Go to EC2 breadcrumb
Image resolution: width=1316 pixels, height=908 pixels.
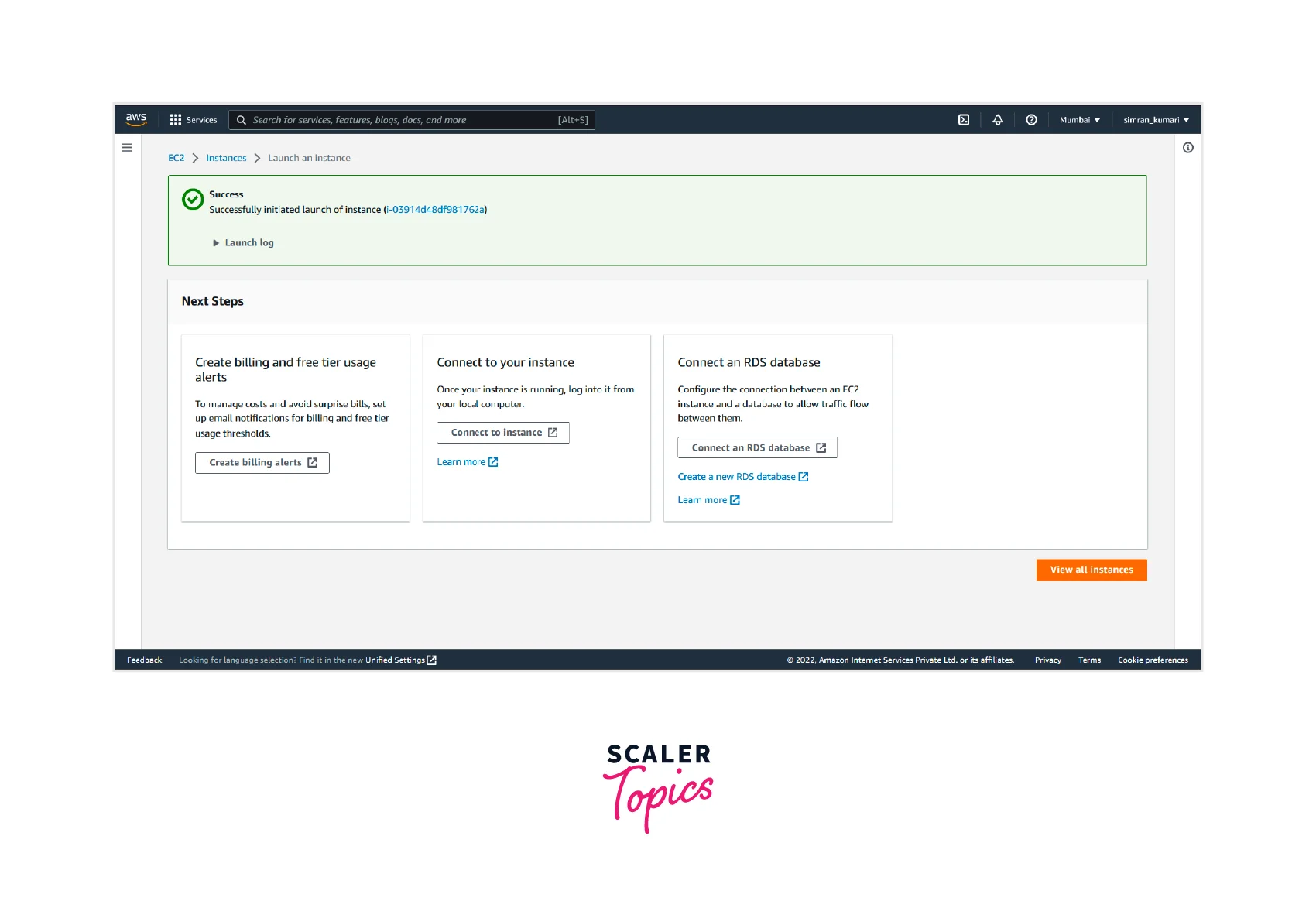[176, 158]
